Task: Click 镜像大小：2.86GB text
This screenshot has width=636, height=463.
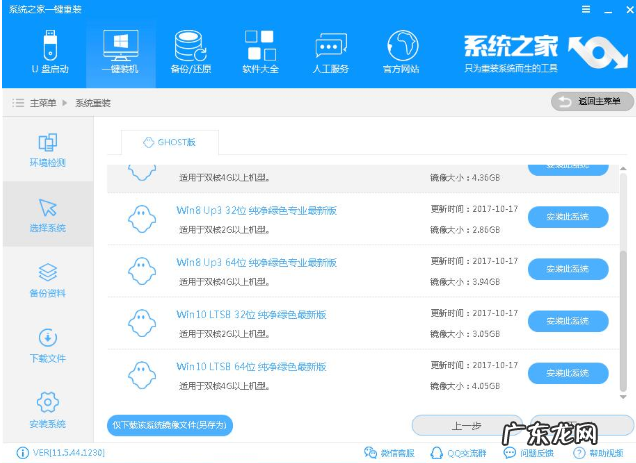Action: point(465,230)
